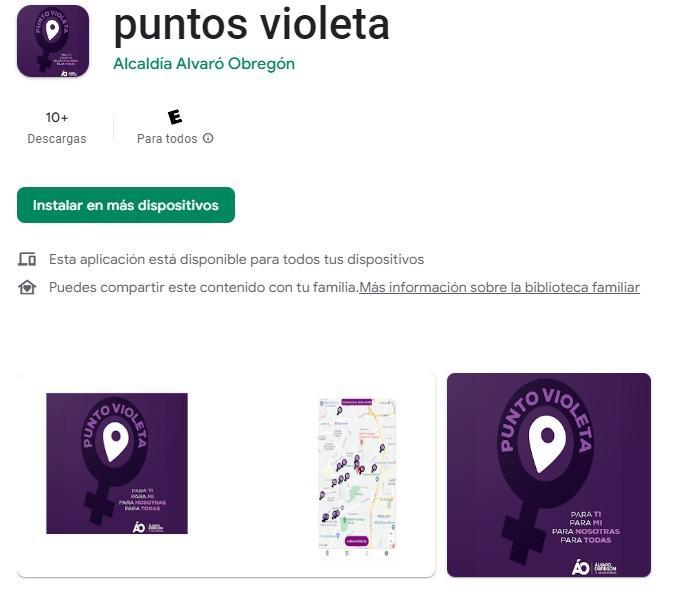Open the Alcaldía Alvaró Obregón developer page
The height and width of the screenshot is (604, 678).
204,64
